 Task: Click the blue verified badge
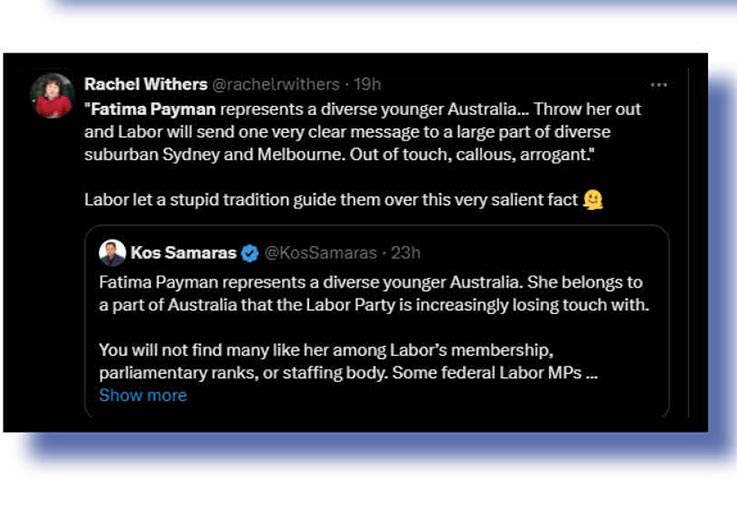(250, 253)
